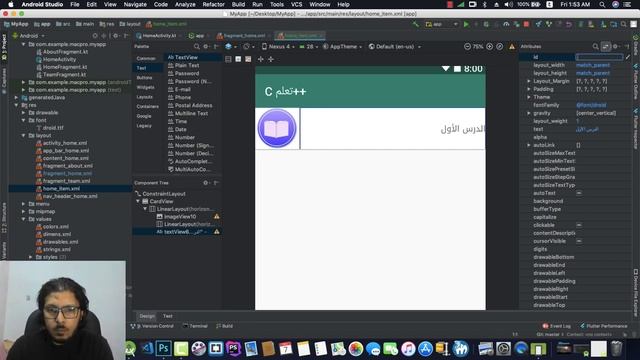Toggle autoText checkbox in attributes
This screenshot has height=360, width=640.
pyautogui.click(x=579, y=193)
